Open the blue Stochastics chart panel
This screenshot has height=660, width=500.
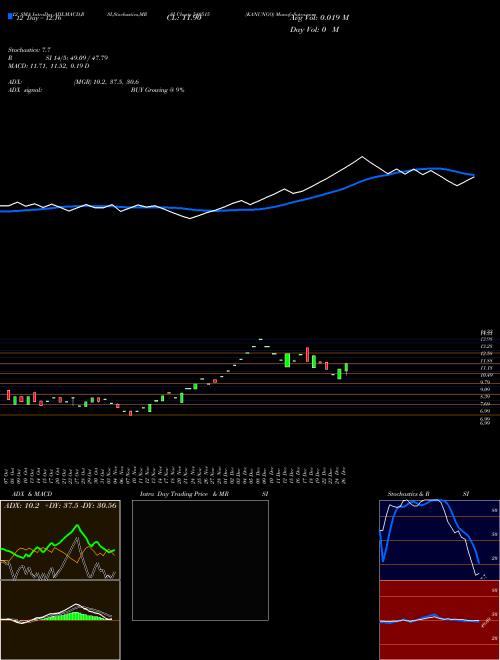tap(439, 540)
